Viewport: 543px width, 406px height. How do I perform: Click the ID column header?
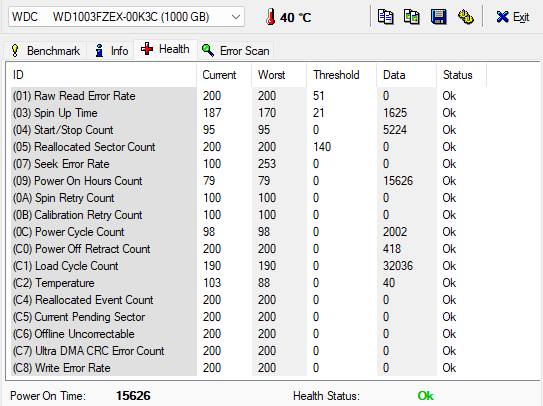[103, 75]
